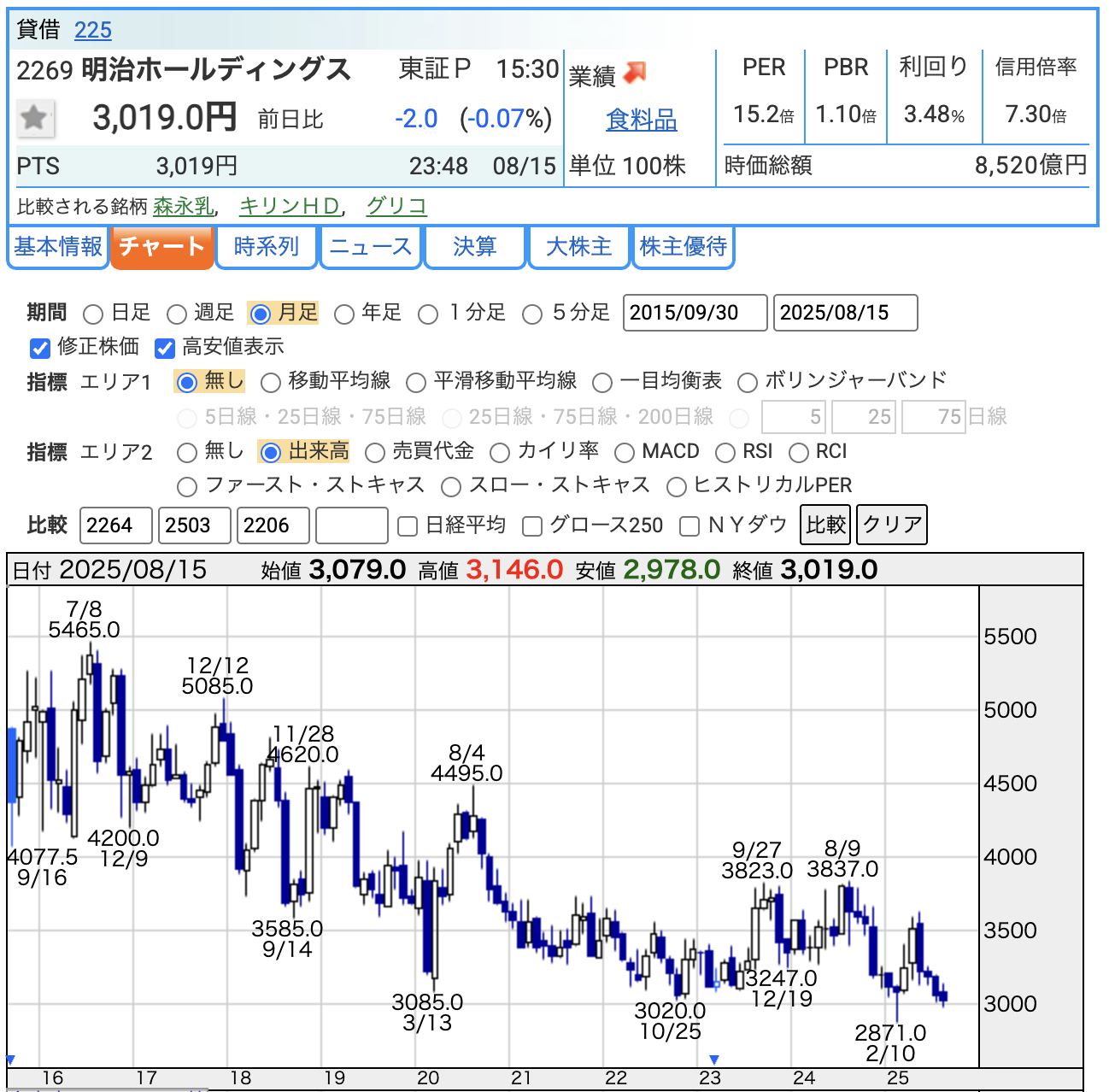
Task: Click the PER 15.2倍 value
Action: click(764, 114)
